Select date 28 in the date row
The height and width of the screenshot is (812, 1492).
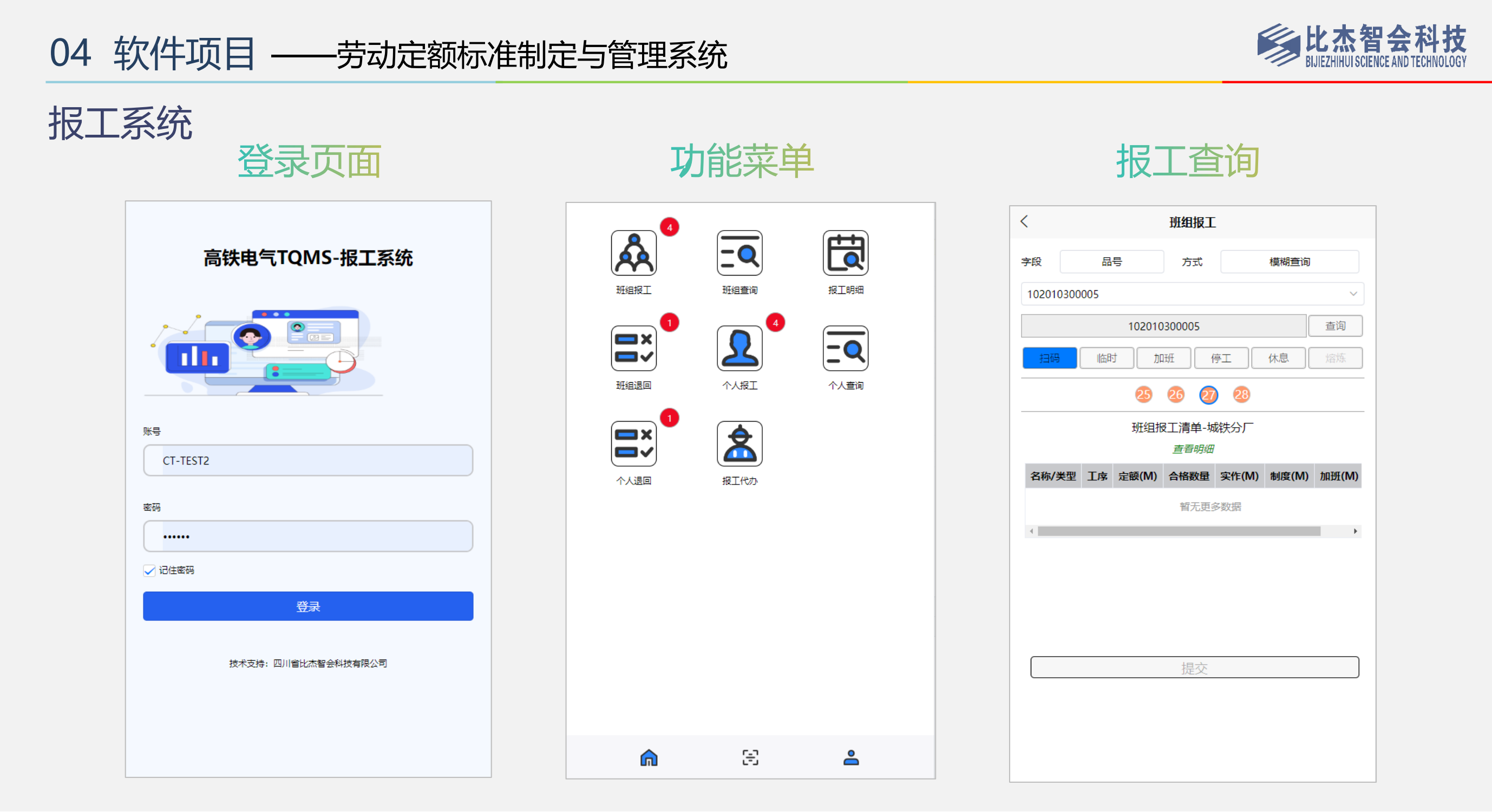tap(1241, 395)
